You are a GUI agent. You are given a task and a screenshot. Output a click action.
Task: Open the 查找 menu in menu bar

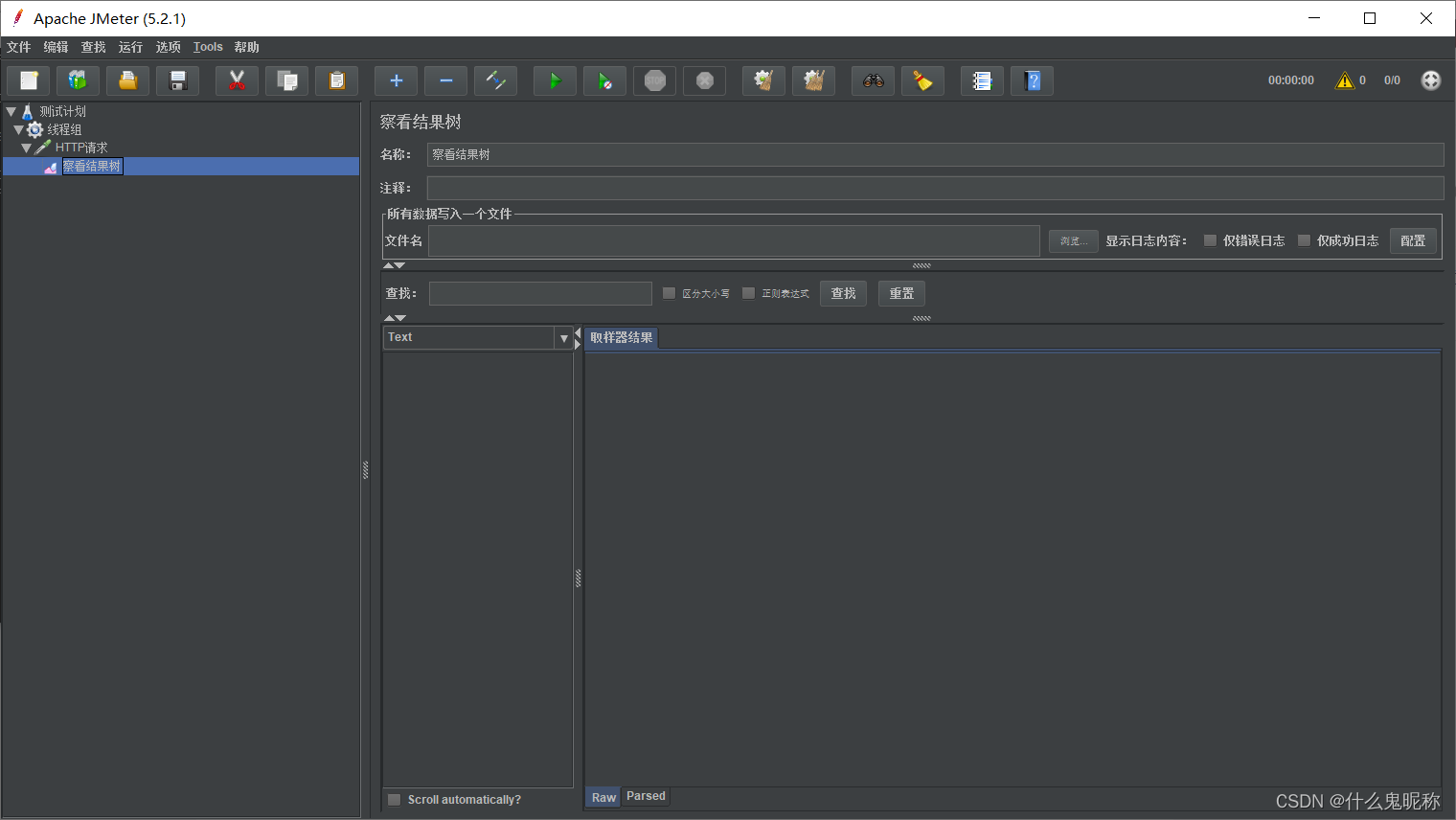(93, 47)
